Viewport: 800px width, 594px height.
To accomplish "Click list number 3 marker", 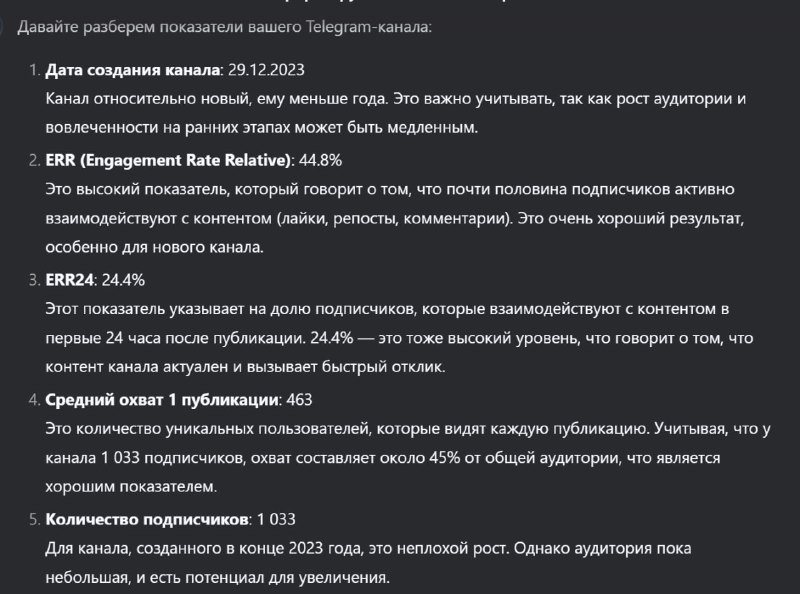I will click(34, 280).
